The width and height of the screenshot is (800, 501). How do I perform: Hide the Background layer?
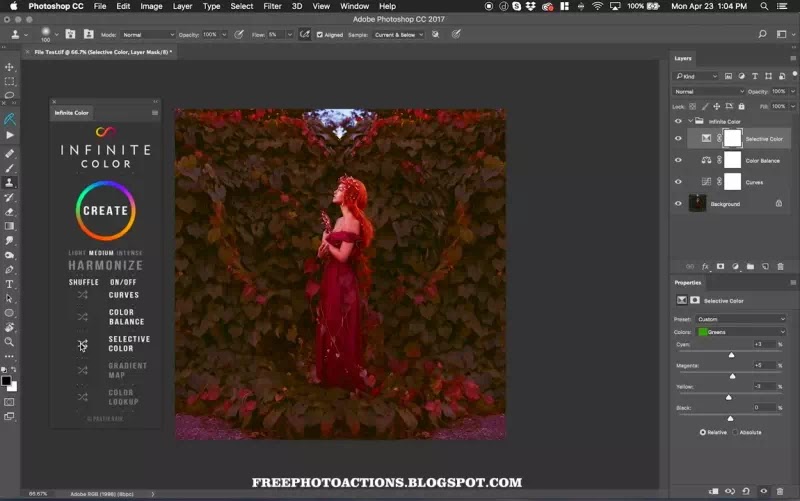pos(678,204)
